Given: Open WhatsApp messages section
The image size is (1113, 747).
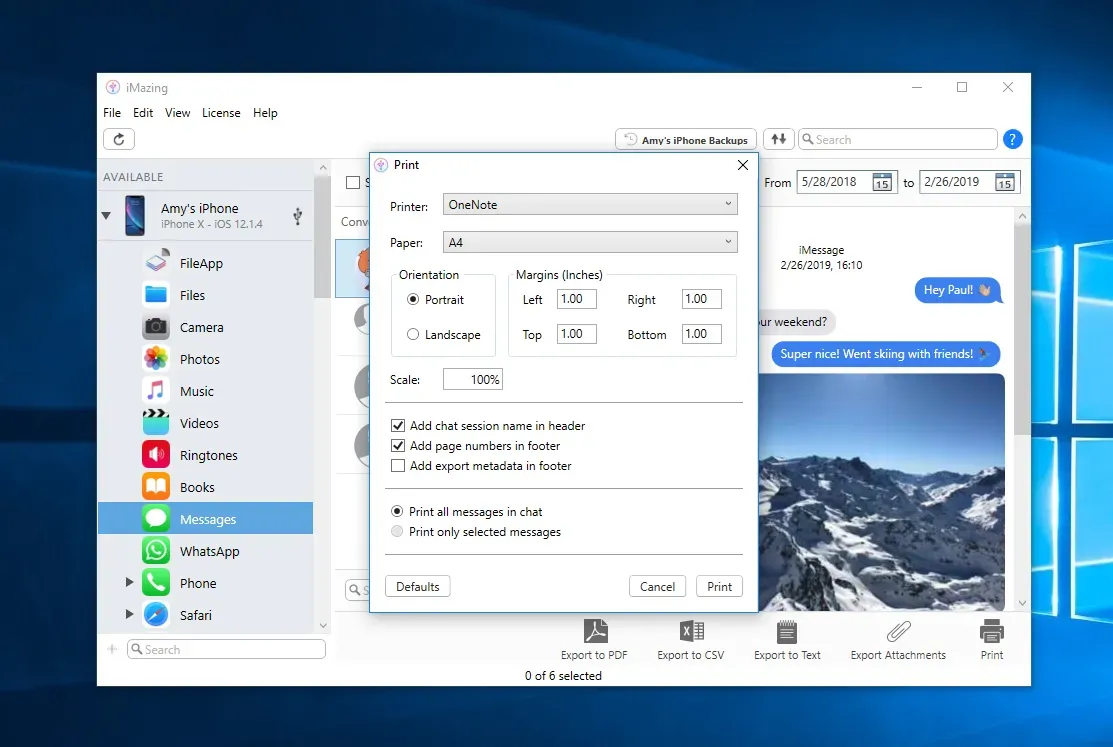Looking at the screenshot, I should coord(209,551).
